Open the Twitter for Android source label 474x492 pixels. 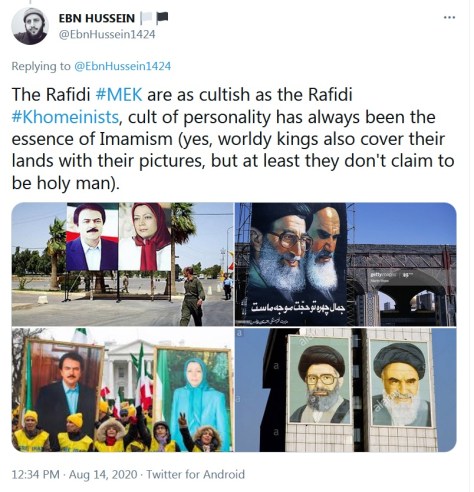pyautogui.click(x=196, y=474)
